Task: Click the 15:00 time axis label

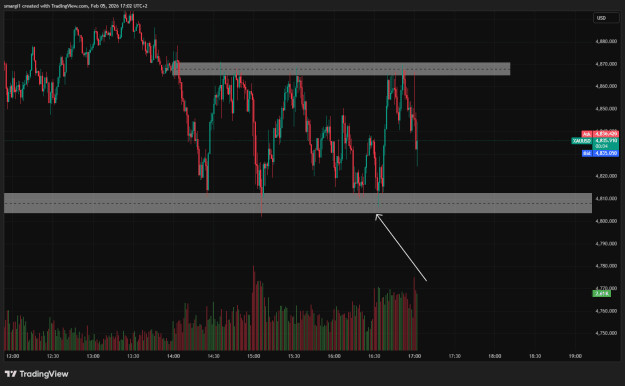Action: point(254,356)
